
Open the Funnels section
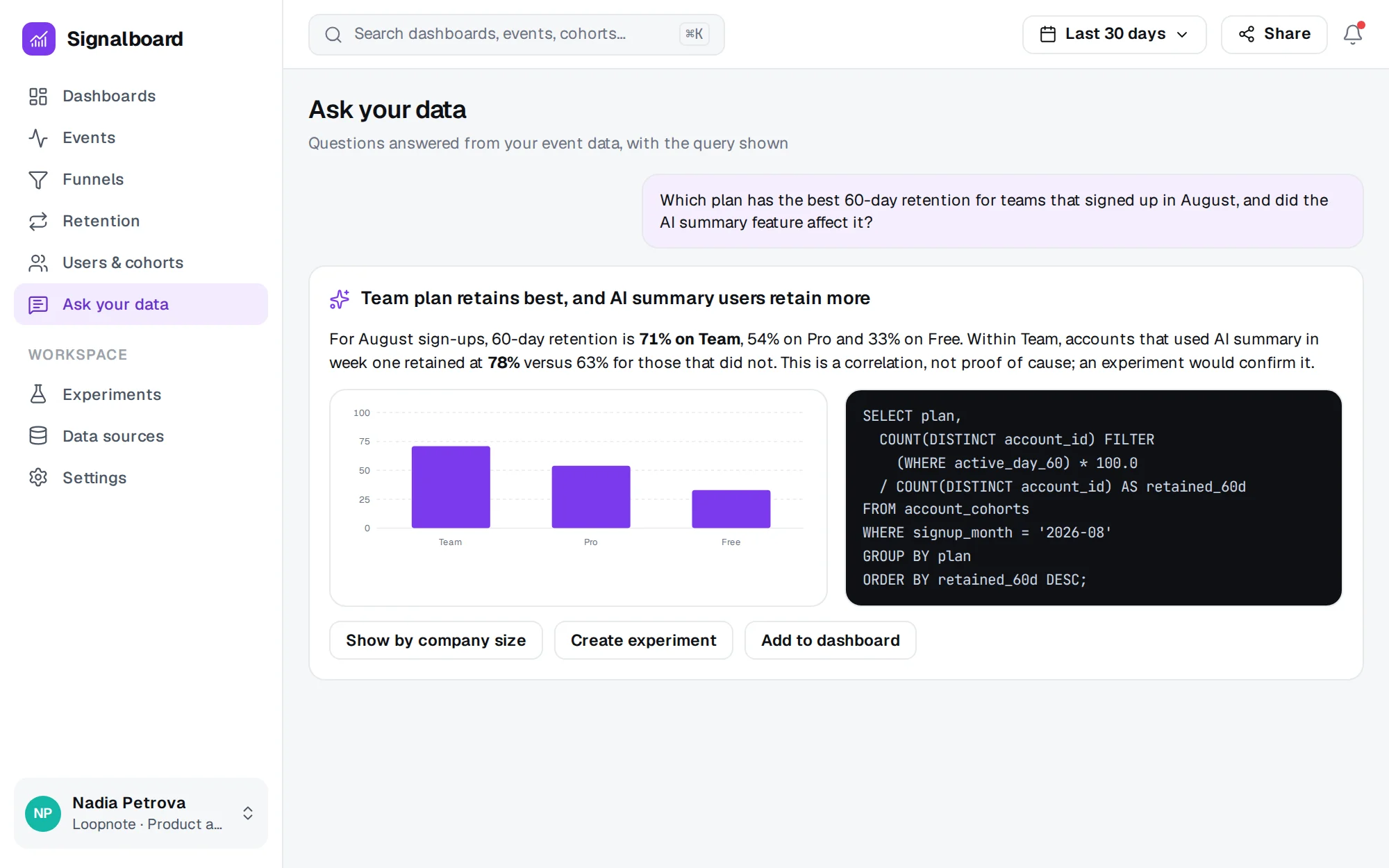click(141, 179)
